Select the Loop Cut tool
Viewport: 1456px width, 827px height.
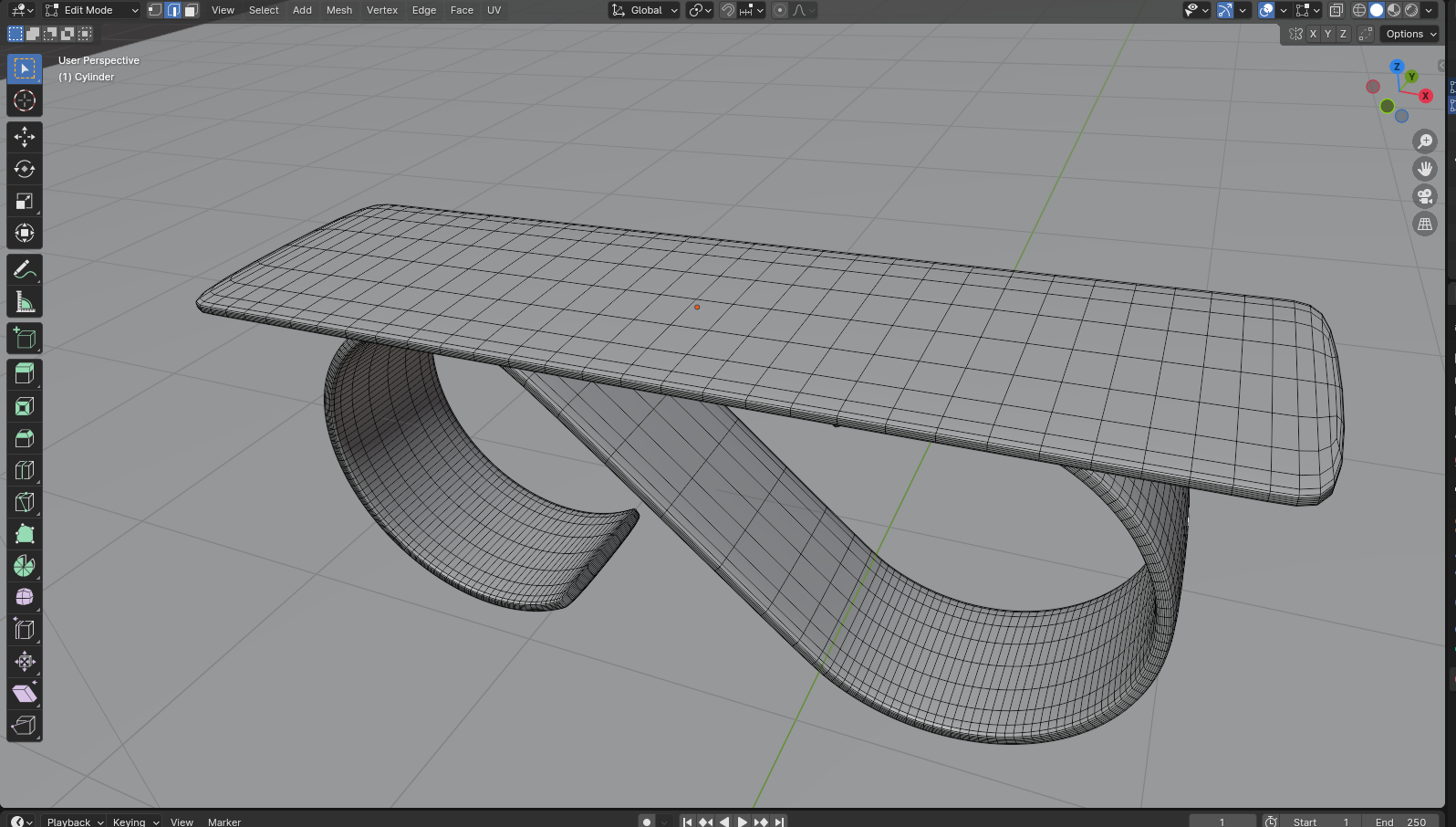click(x=25, y=470)
